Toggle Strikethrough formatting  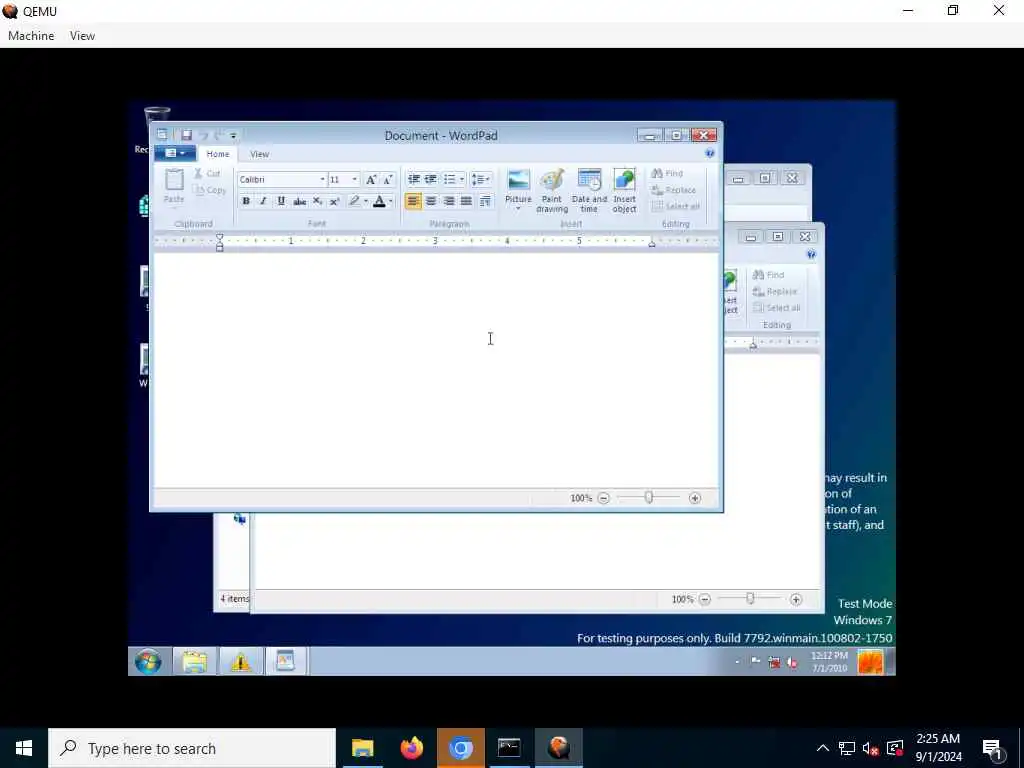coord(299,201)
